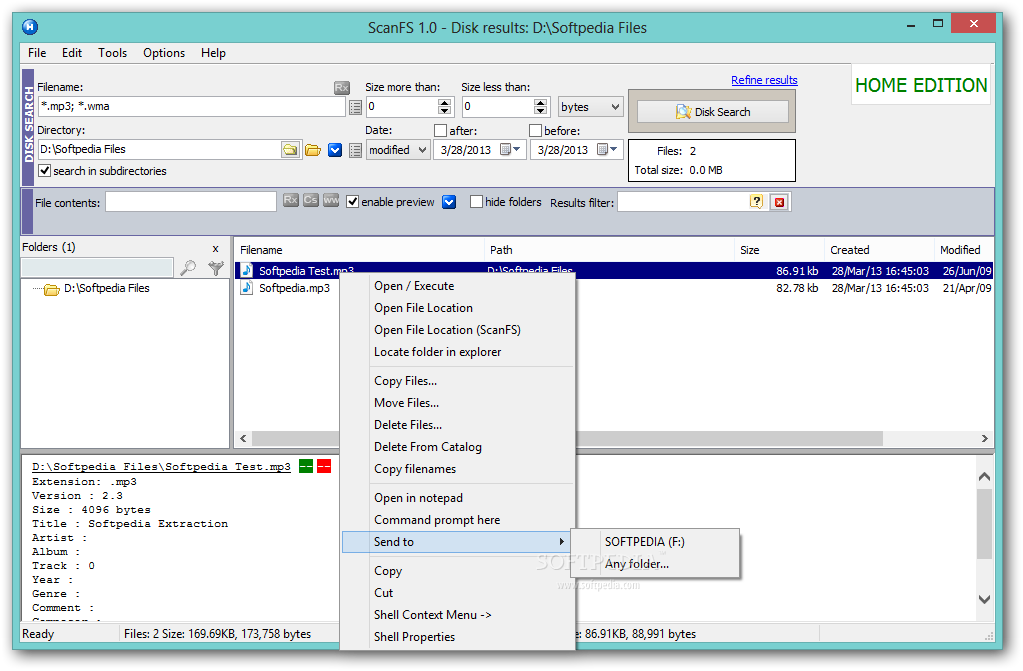Image resolution: width=1023 pixels, height=671 pixels.
Task: Click the Path column header
Action: click(x=609, y=250)
